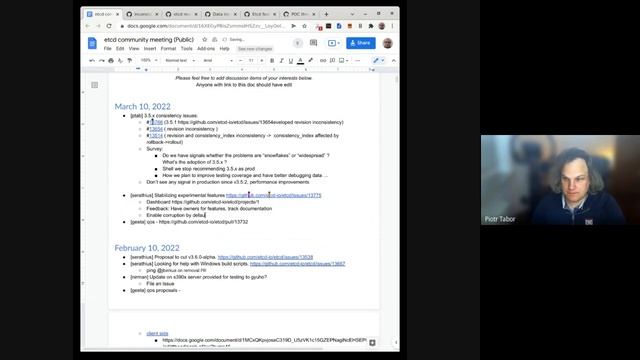Open the Help menu
This screenshot has width=640, height=360.
coord(224,49)
